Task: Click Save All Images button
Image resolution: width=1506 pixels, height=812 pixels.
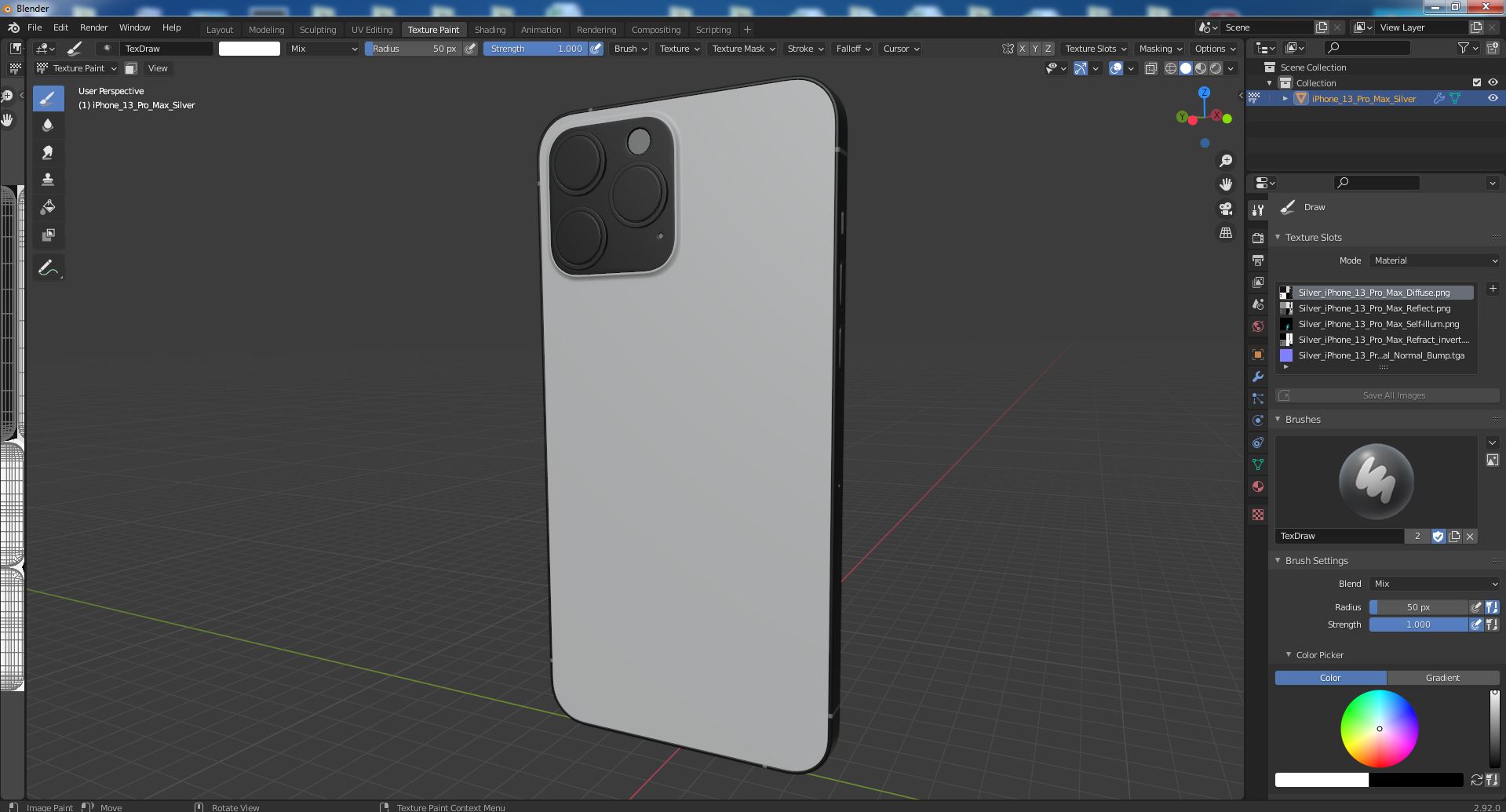Action: click(1387, 395)
